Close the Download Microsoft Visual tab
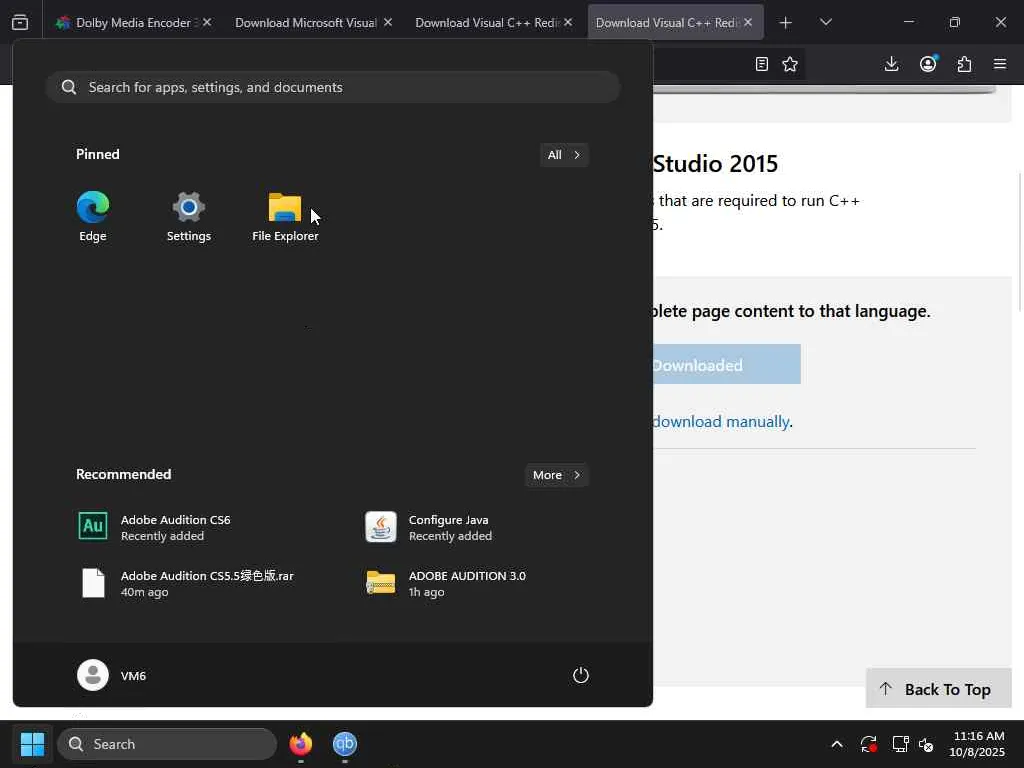 (x=388, y=22)
